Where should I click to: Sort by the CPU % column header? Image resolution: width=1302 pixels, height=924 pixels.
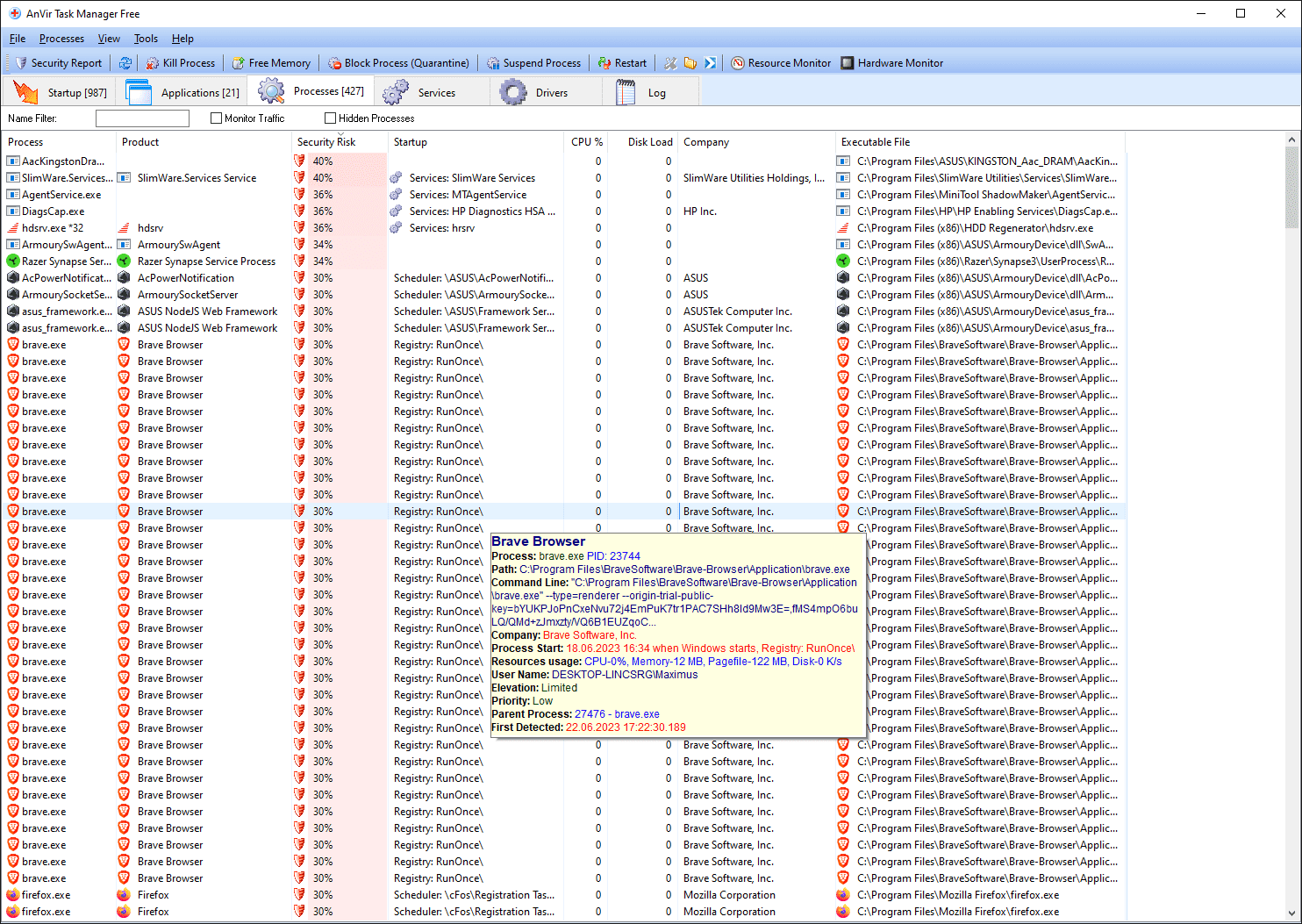click(x=586, y=142)
